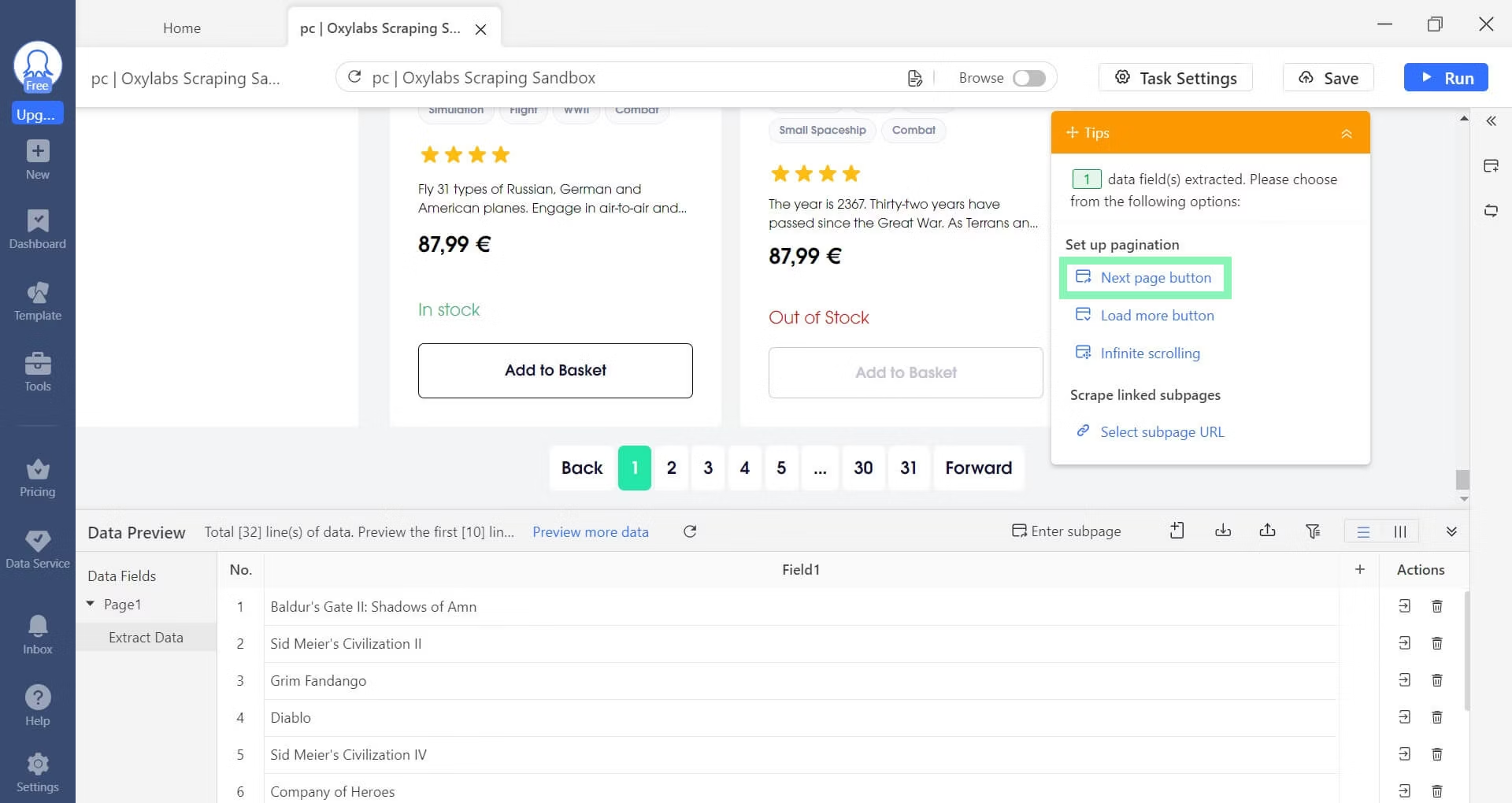Image resolution: width=1512 pixels, height=803 pixels.
Task: Switch to vertical columns view layout
Action: (1400, 532)
